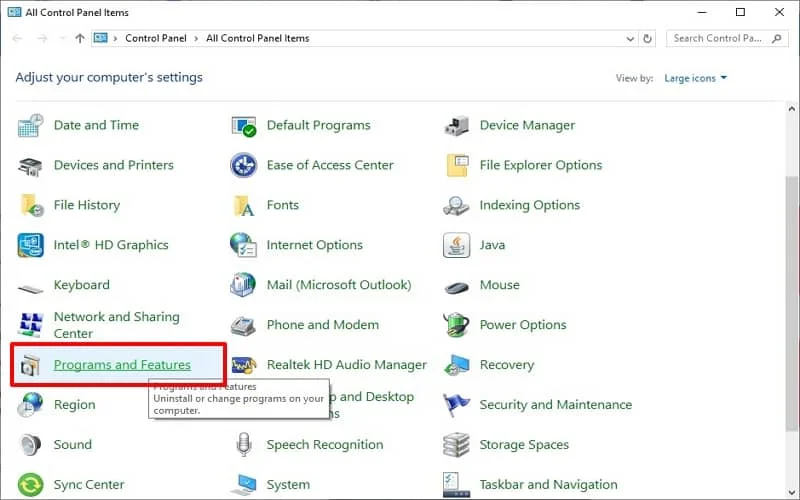Open the View by Large icons dropdown
This screenshot has width=800, height=500.
tap(695, 78)
